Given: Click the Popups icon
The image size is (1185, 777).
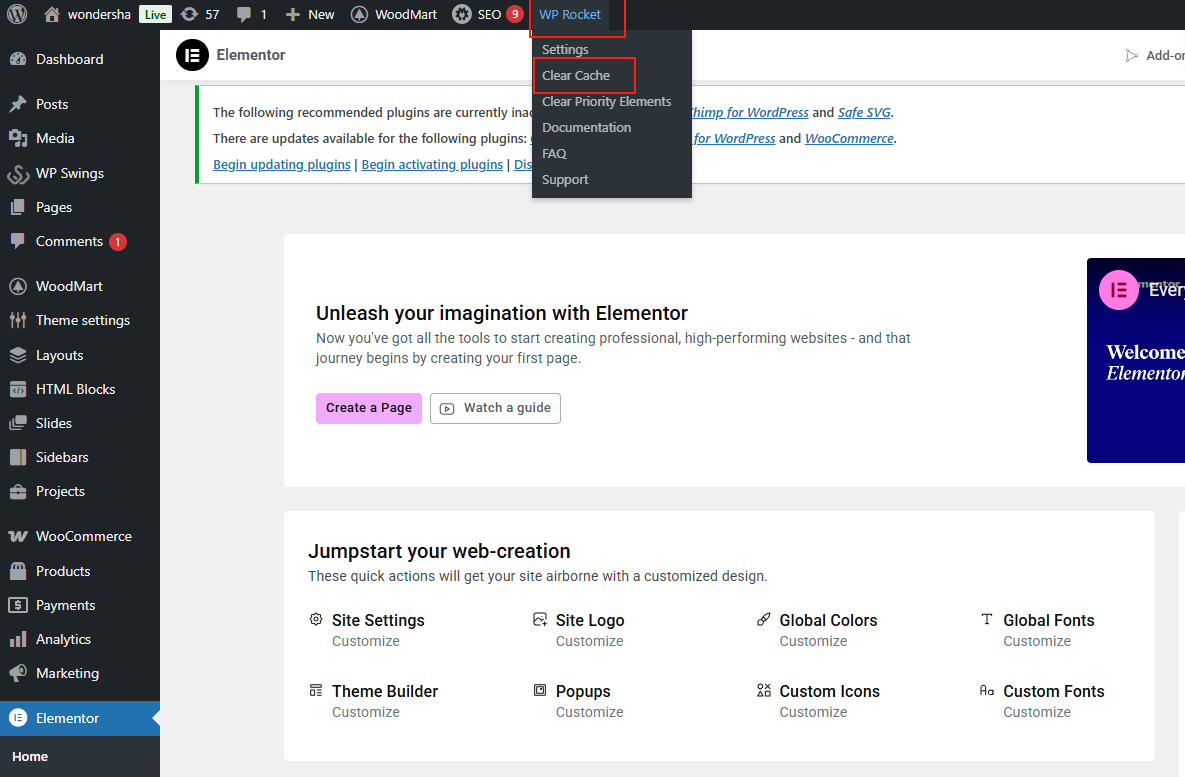Looking at the screenshot, I should point(540,691).
